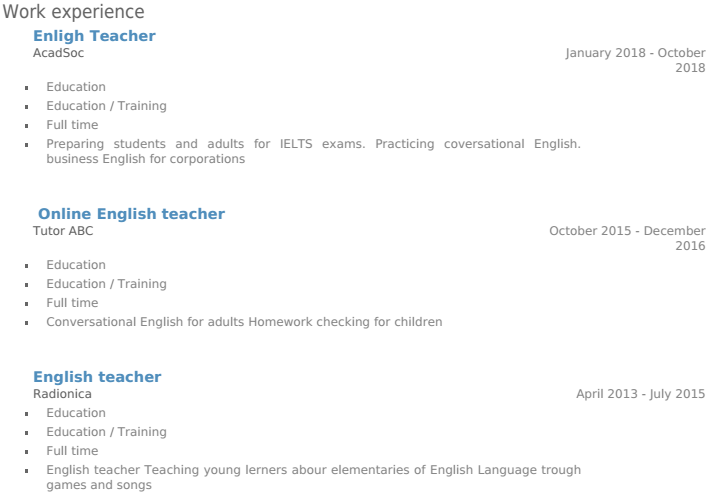711x495 pixels.
Task: Click the IELTS exam preparation description
Action: (313, 151)
